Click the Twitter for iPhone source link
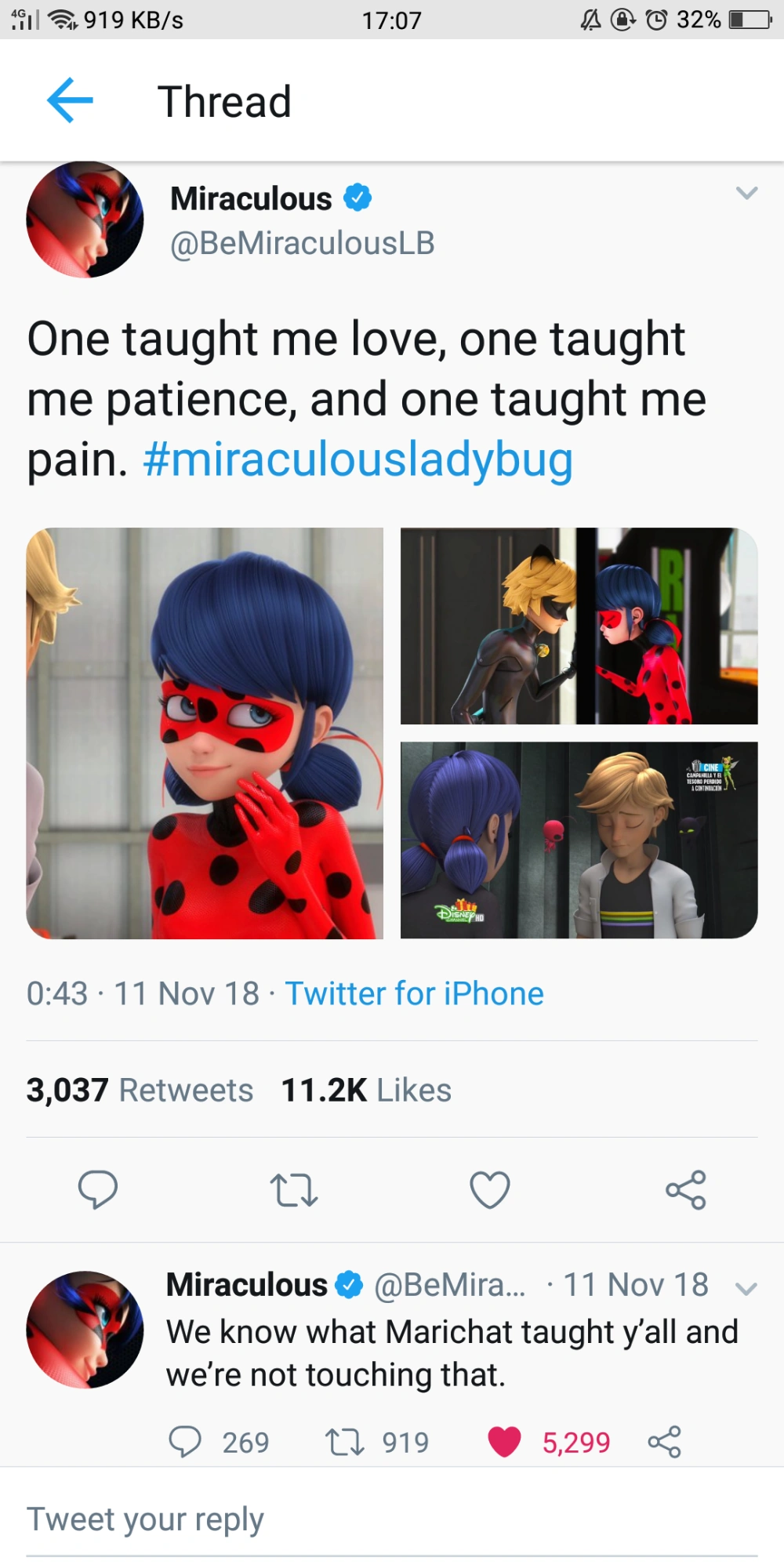This screenshot has width=784, height=1568. 416,993
